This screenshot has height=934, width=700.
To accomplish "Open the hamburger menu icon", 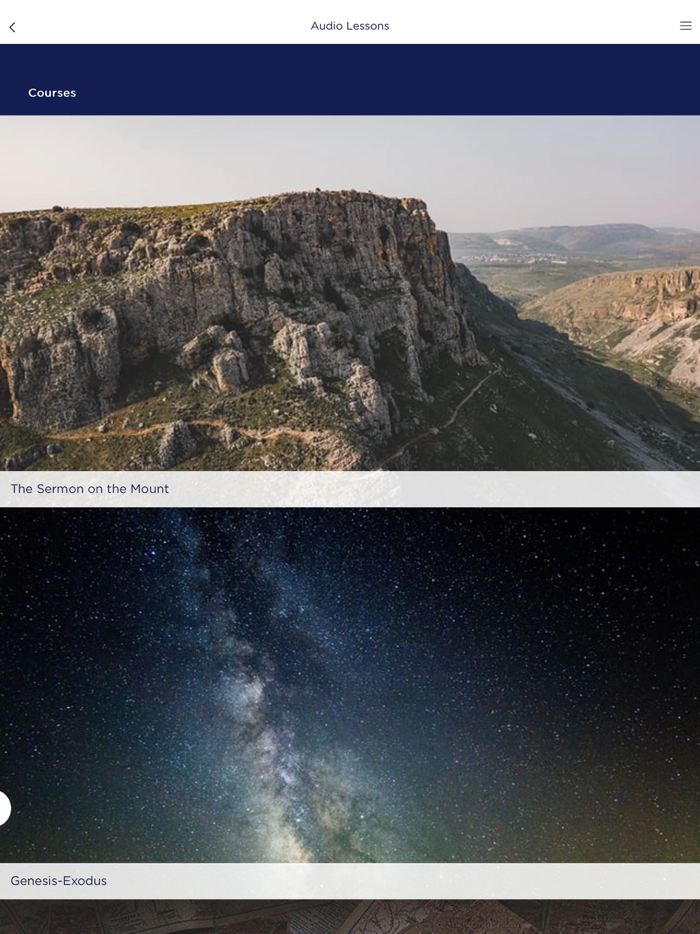I will pos(685,26).
